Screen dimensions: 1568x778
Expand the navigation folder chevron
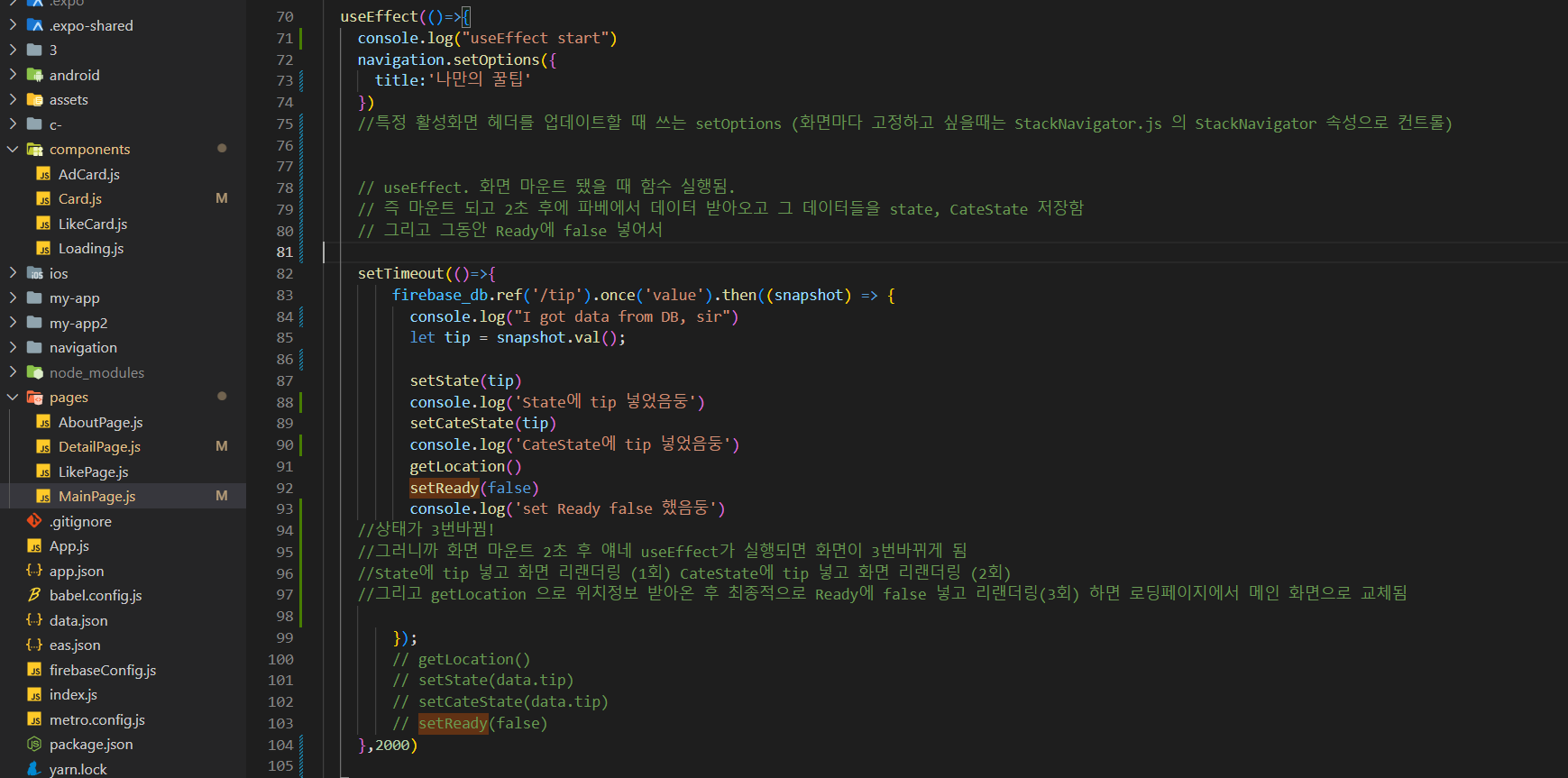click(x=13, y=347)
